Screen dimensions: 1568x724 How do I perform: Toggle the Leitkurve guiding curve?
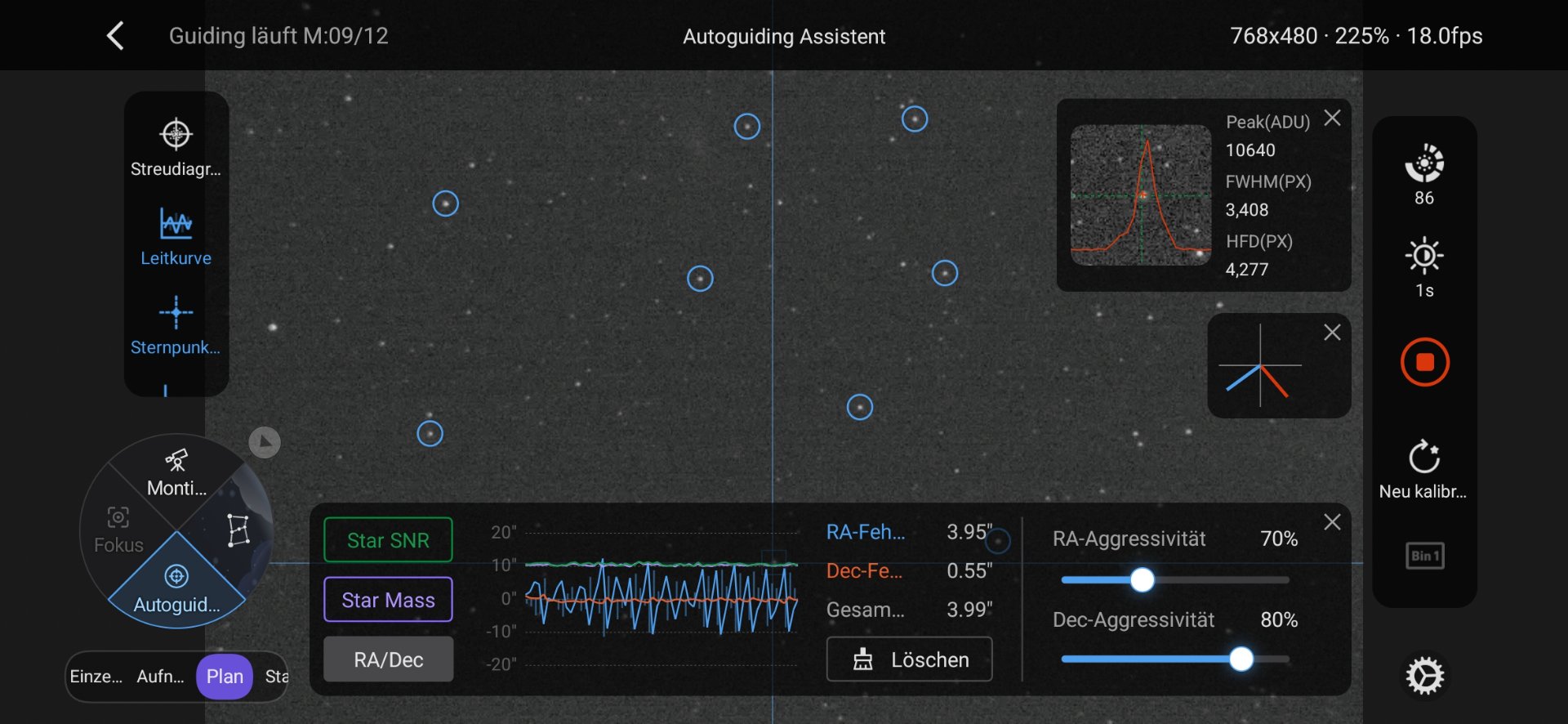[x=176, y=237]
